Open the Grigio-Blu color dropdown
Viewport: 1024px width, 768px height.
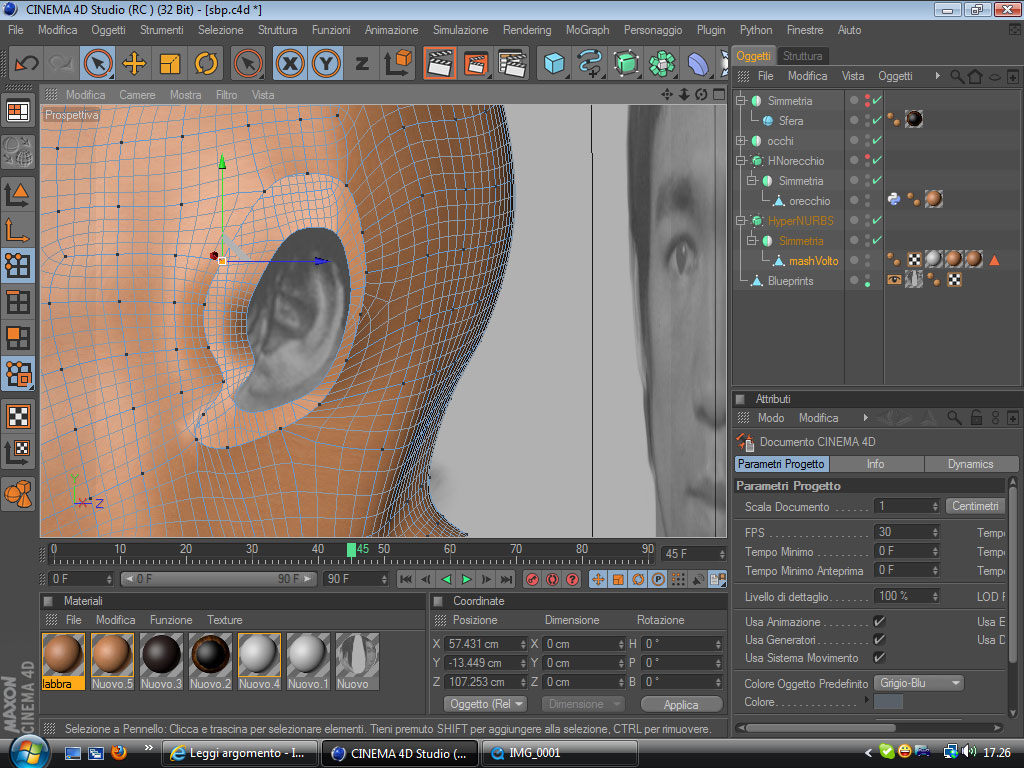pos(919,683)
